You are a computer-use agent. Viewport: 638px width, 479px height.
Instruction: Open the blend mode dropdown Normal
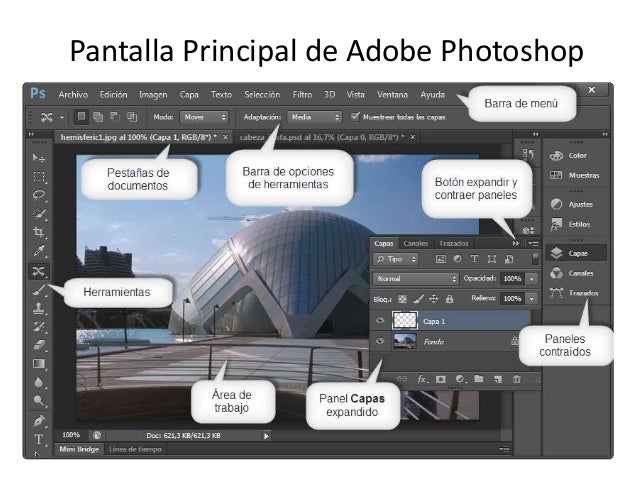click(x=416, y=279)
